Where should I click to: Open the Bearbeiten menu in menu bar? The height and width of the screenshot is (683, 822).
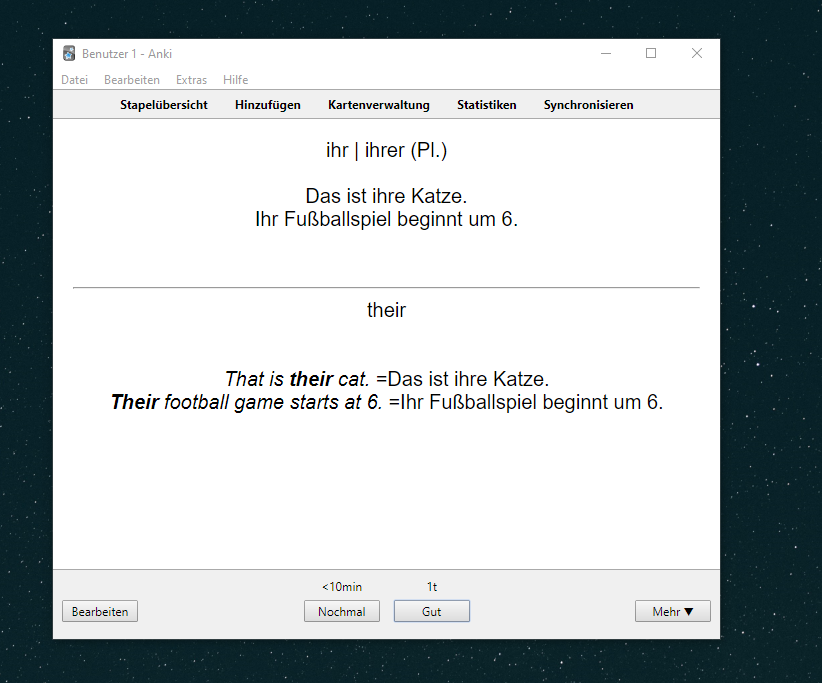pos(132,80)
